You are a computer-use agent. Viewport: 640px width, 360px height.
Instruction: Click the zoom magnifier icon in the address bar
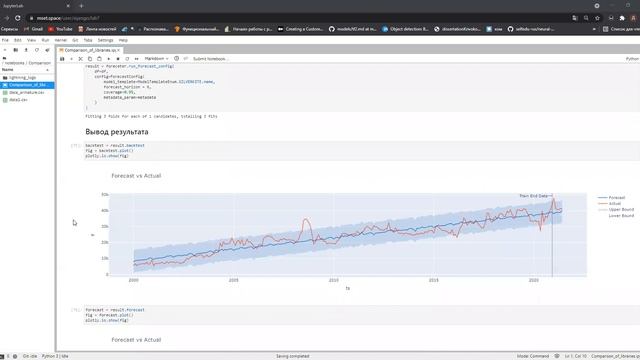click(586, 18)
